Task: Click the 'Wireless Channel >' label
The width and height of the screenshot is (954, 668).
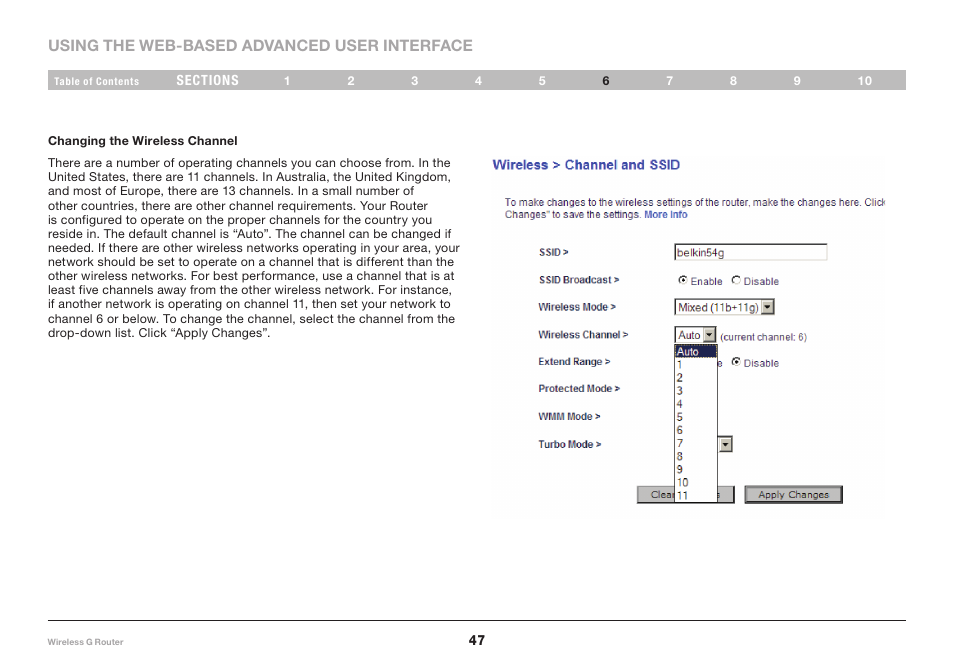Action: 583,335
